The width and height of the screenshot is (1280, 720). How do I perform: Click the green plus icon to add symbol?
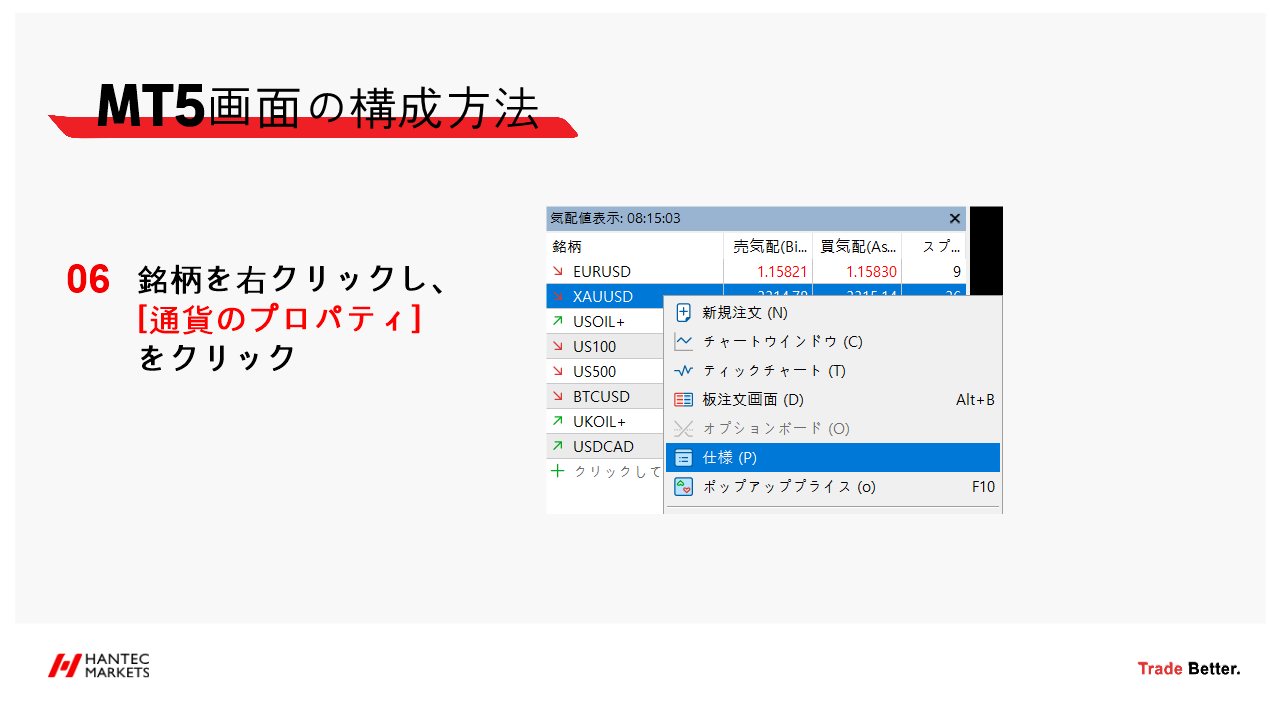coord(558,471)
